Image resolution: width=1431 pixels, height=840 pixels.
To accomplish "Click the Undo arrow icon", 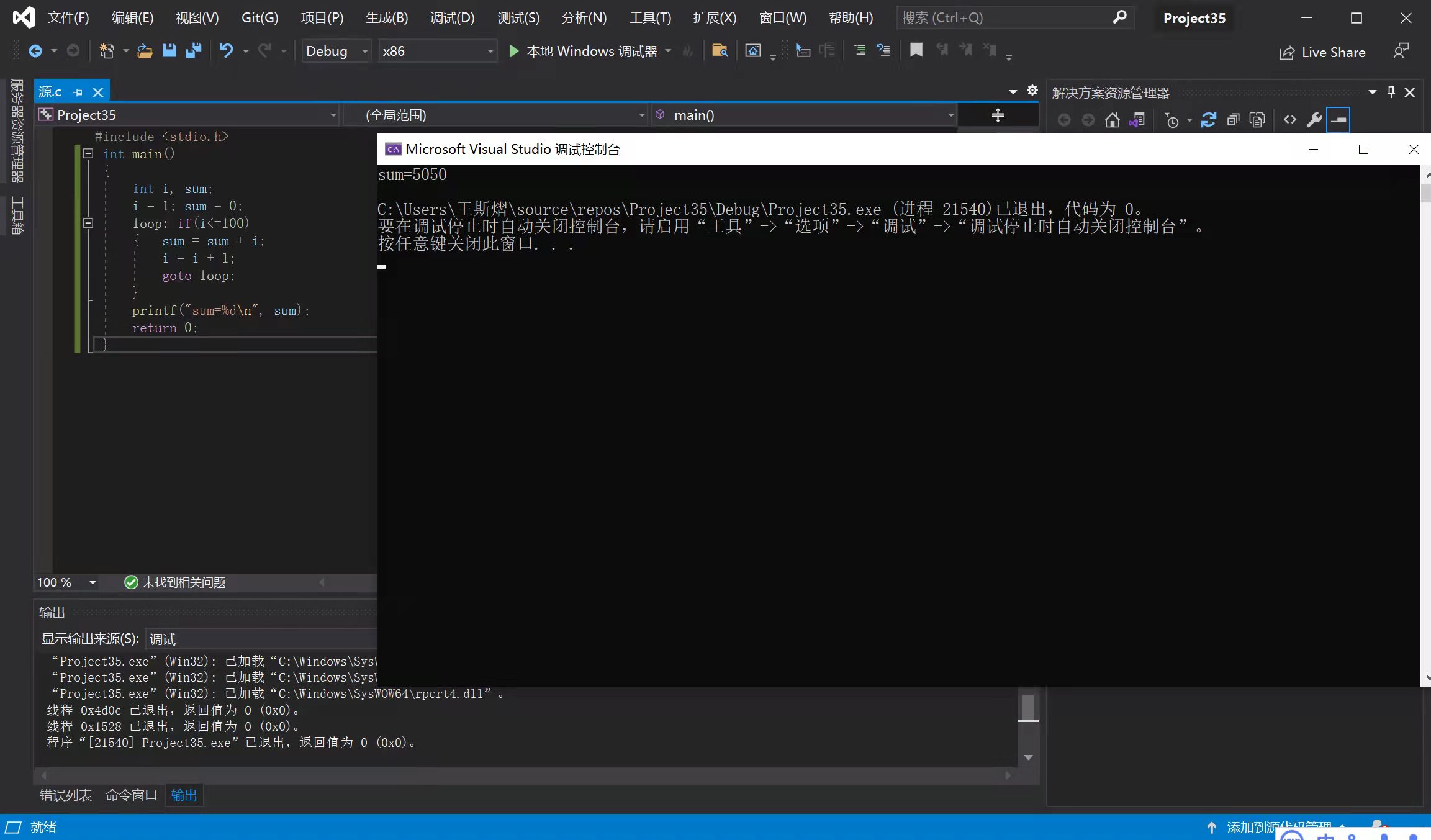I will (x=226, y=51).
